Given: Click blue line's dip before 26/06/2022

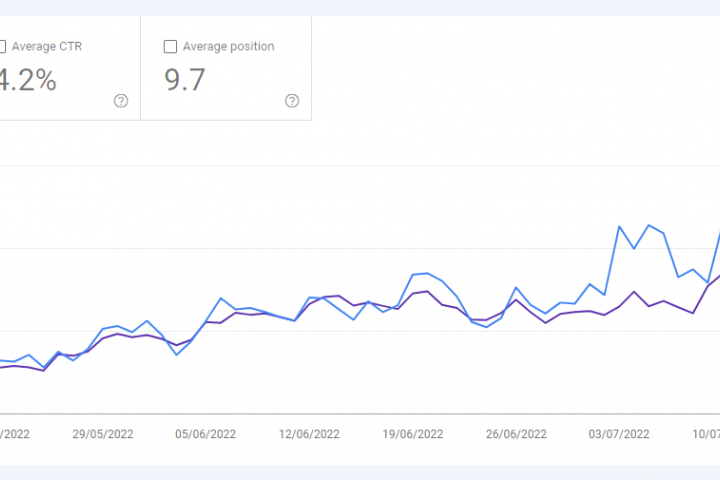Looking at the screenshot, I should coord(487,327).
